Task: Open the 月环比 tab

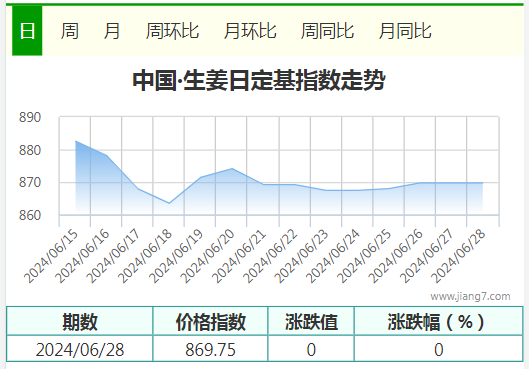Action: point(250,31)
